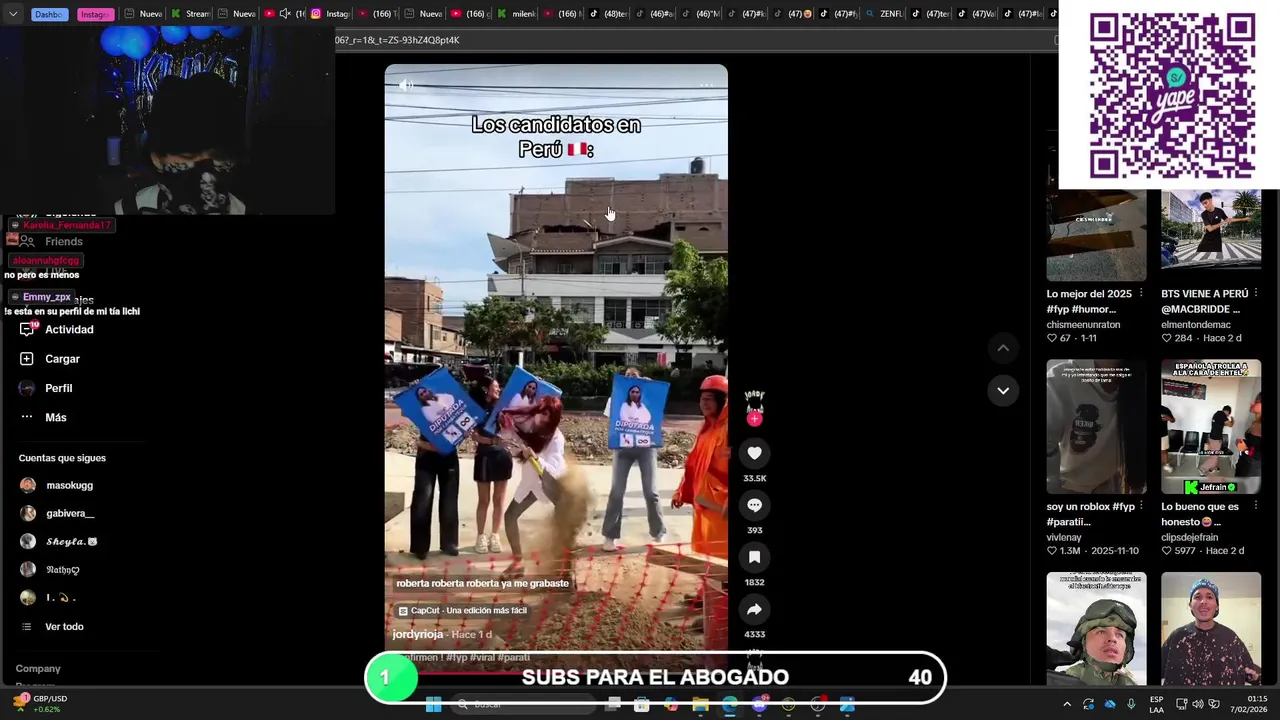1280x720 pixels.
Task: Switch to Stream browser tab
Action: click(190, 14)
